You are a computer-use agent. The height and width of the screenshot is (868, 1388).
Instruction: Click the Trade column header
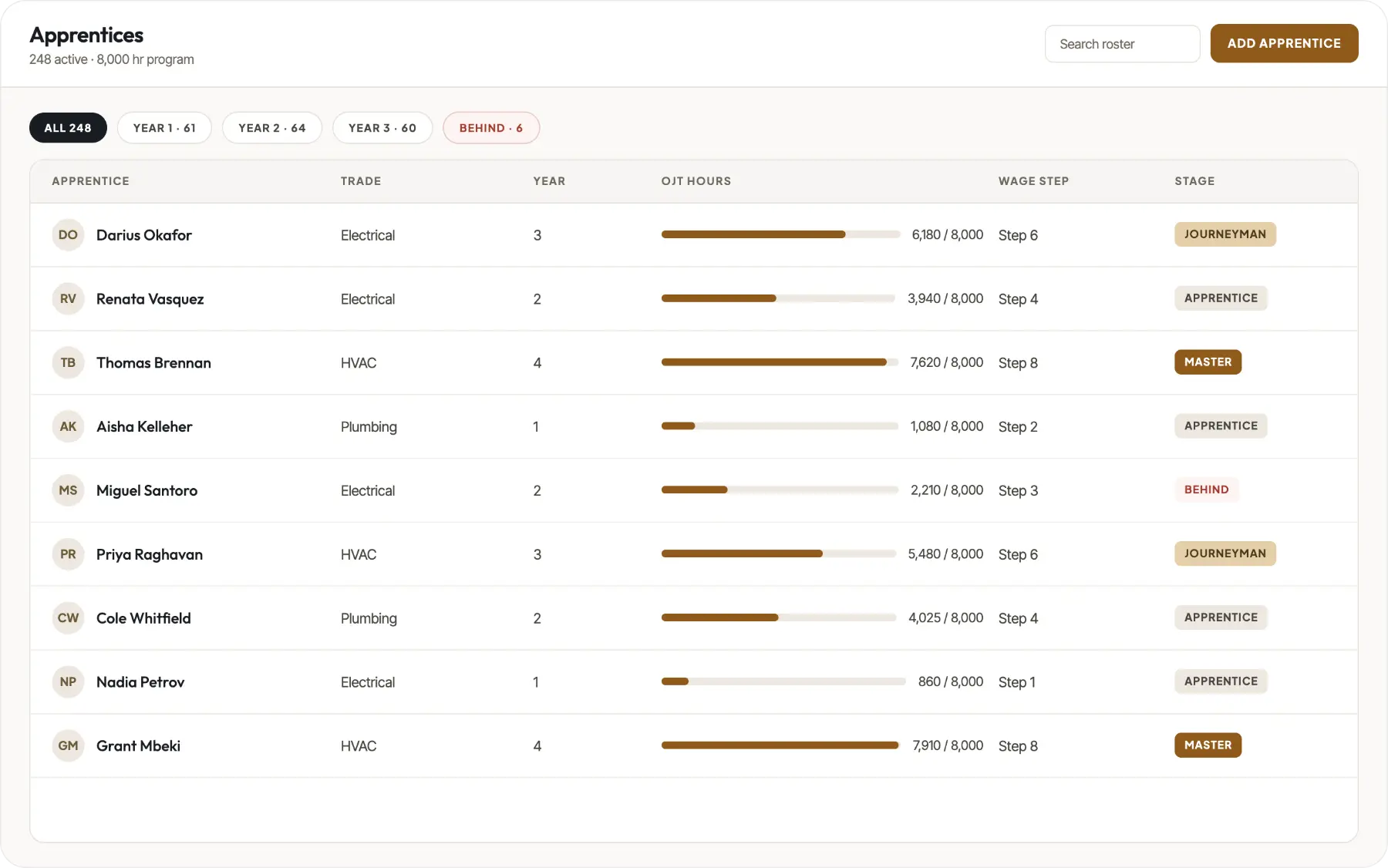pos(361,181)
